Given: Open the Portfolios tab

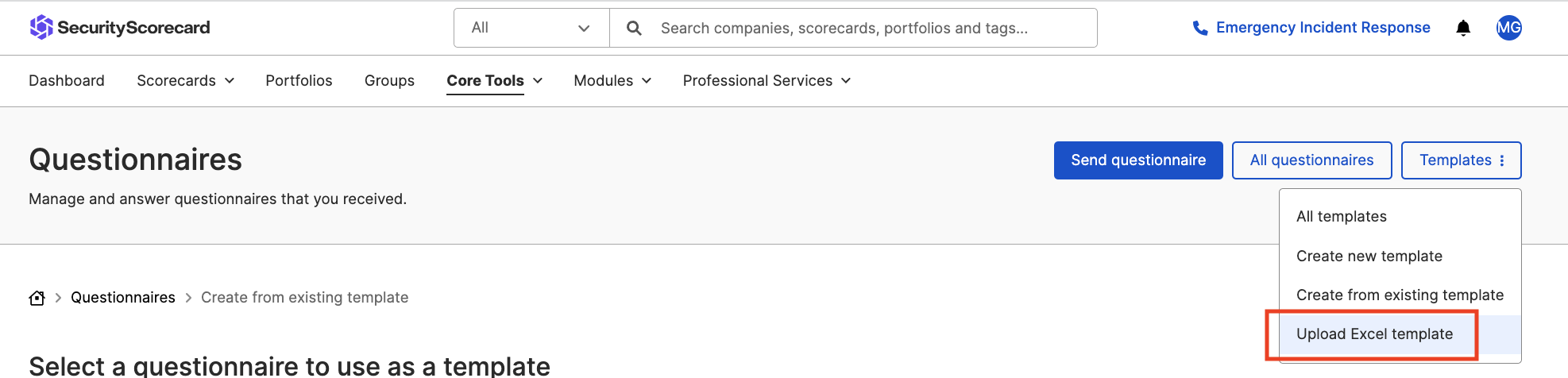Looking at the screenshot, I should pos(299,81).
